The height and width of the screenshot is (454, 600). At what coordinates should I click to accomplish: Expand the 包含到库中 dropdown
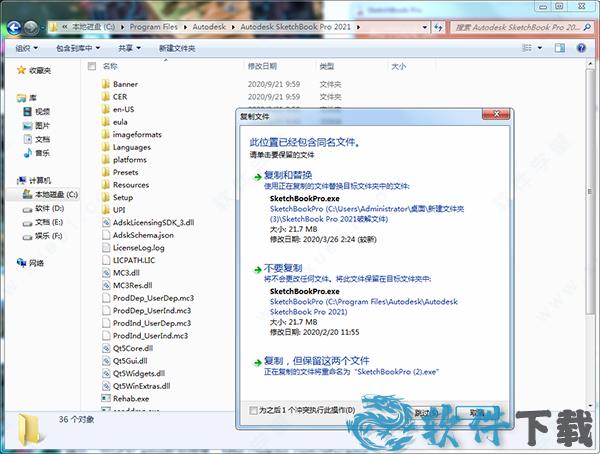(78, 47)
